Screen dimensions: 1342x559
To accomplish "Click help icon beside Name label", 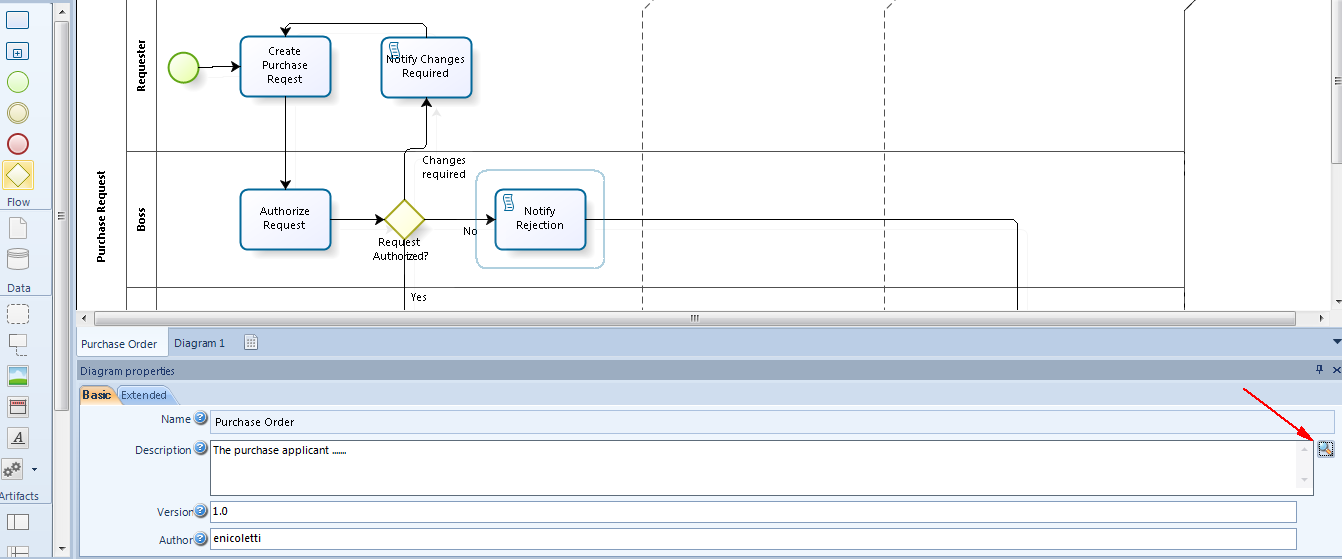I will click(x=201, y=419).
